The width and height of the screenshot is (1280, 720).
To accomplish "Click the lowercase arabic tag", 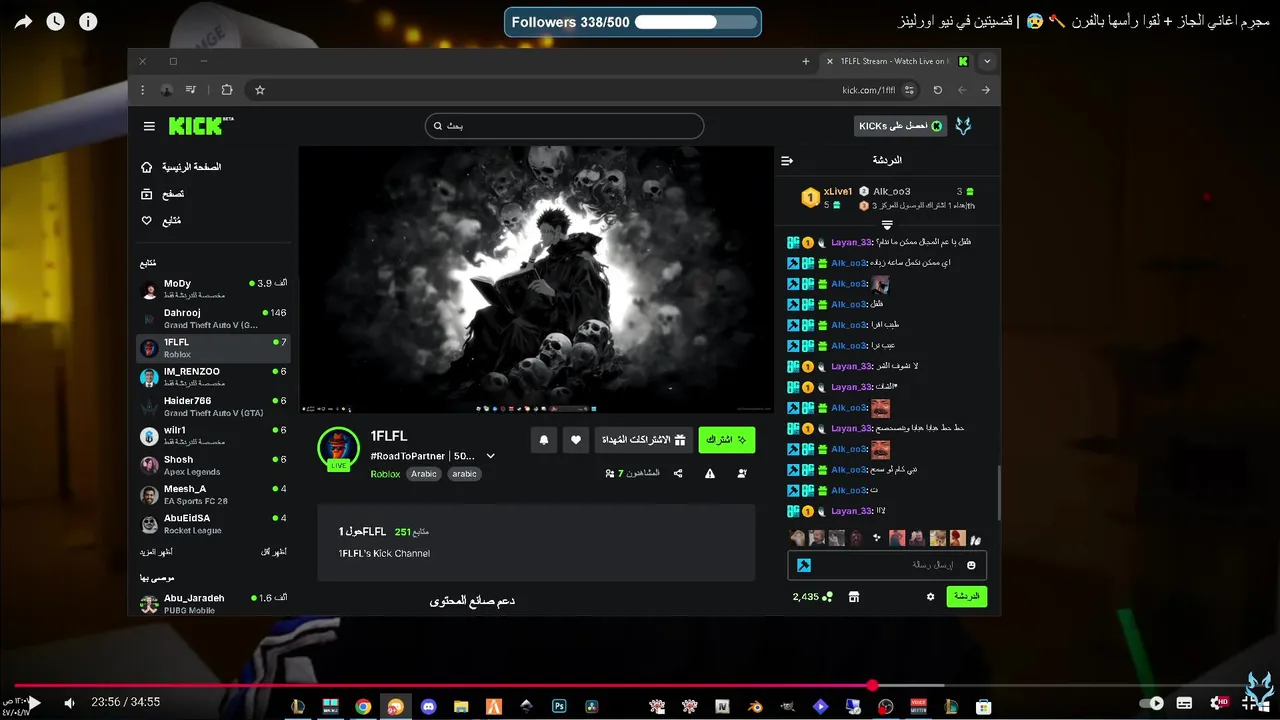I will coord(464,474).
